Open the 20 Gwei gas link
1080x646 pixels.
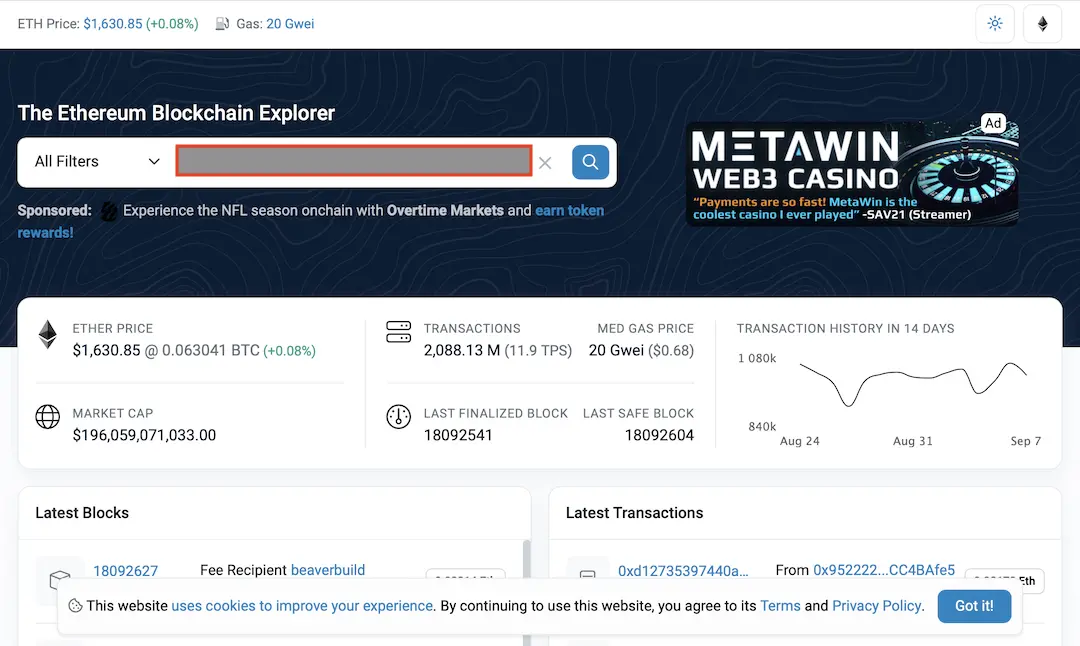(290, 23)
